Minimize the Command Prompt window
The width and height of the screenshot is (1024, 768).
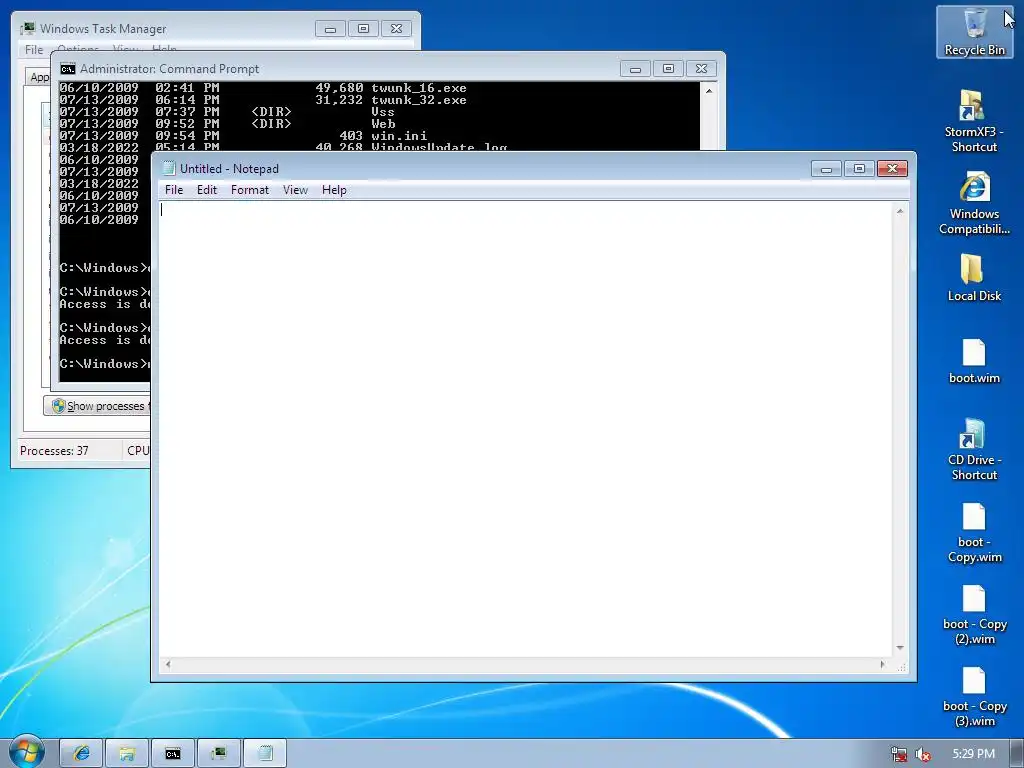635,69
